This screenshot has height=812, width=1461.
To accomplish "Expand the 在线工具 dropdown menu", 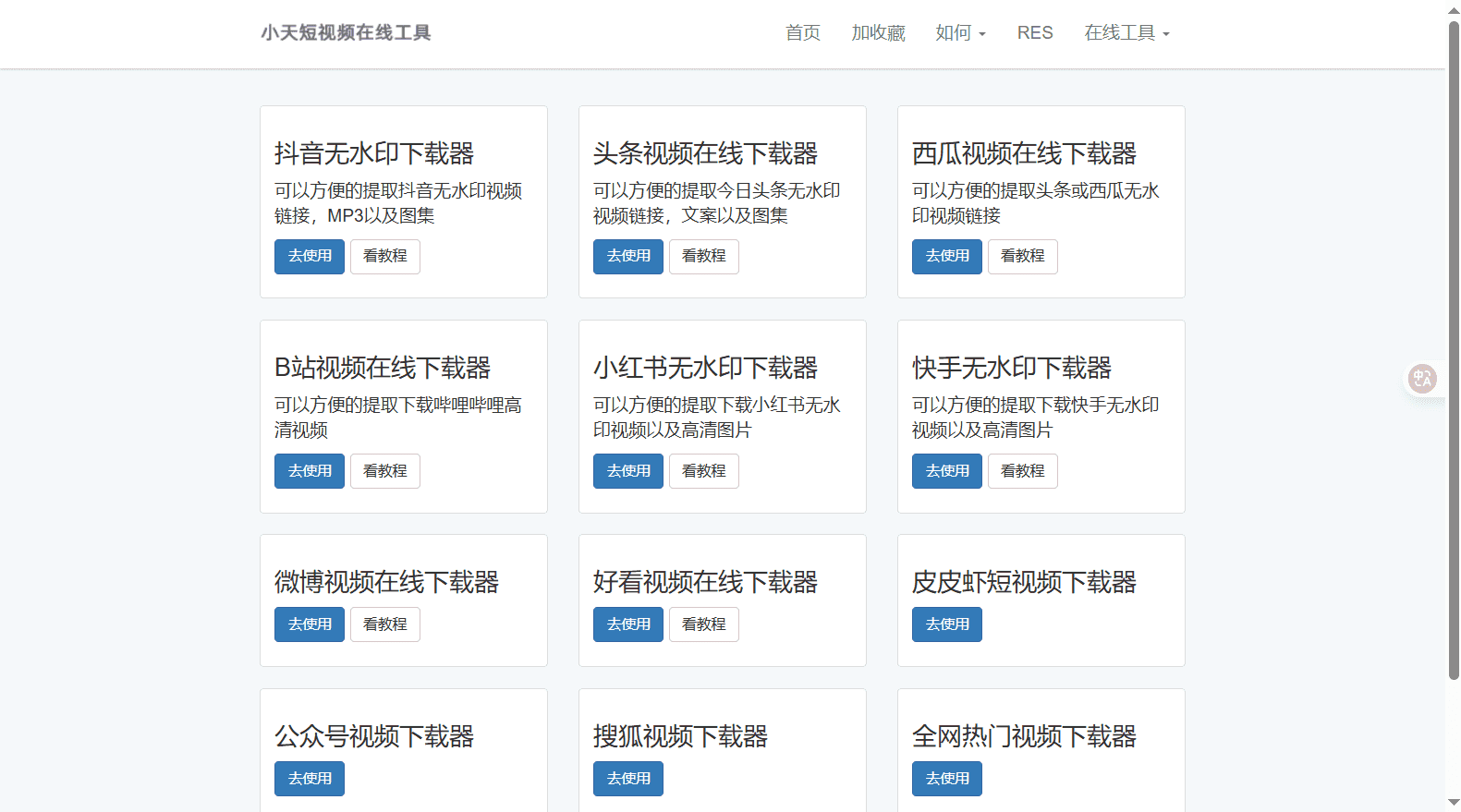I will pyautogui.click(x=1126, y=33).
